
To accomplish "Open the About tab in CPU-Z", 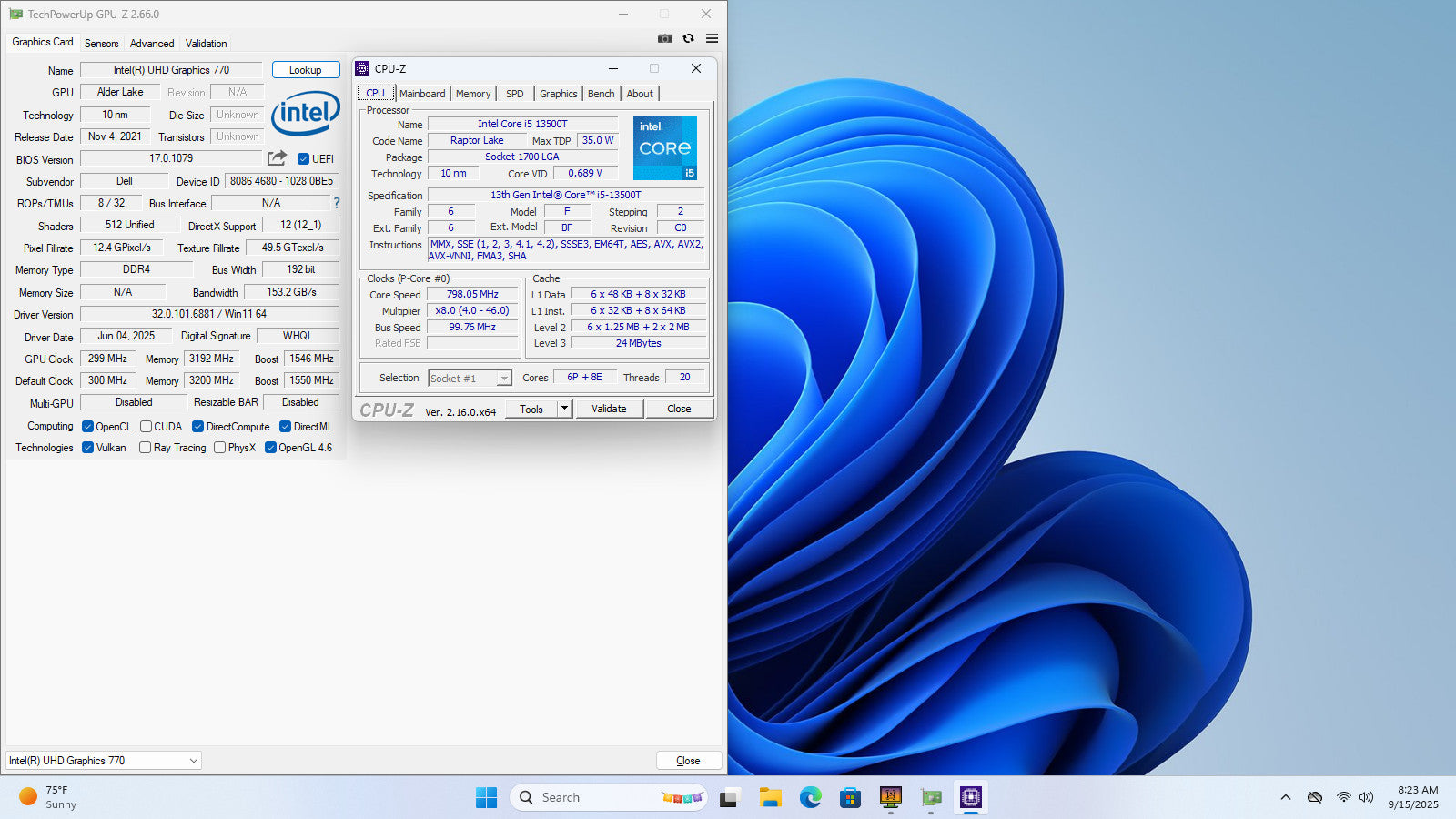I will tap(640, 94).
